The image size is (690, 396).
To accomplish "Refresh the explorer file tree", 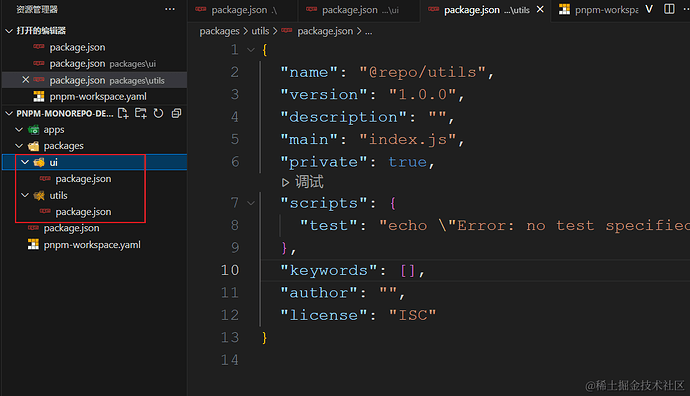I will pos(158,114).
